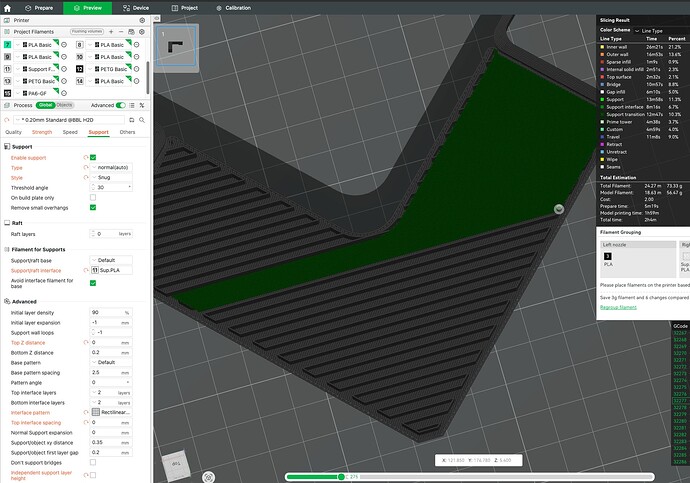Open Interface pattern Rectilinear dropdown
Screen dimensions: 690x483
(x=111, y=412)
